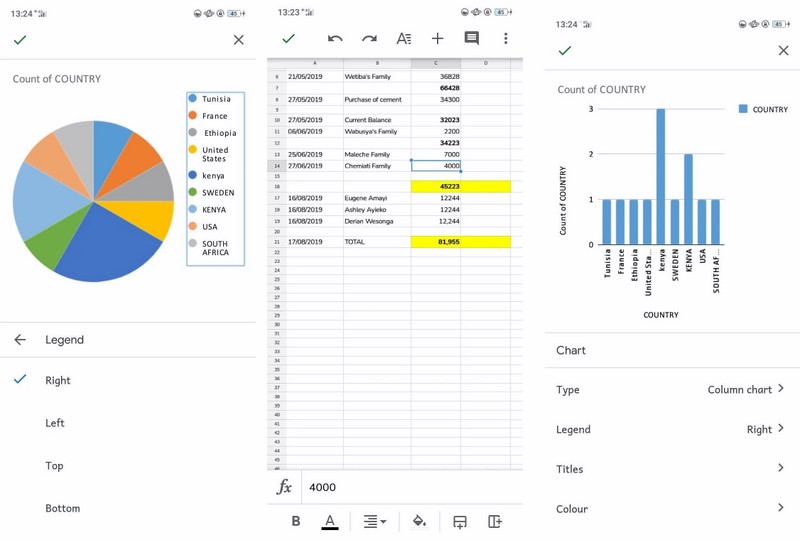Viewport: 800px width, 540px height.
Task: Expand Colour settings
Action: click(x=672, y=508)
